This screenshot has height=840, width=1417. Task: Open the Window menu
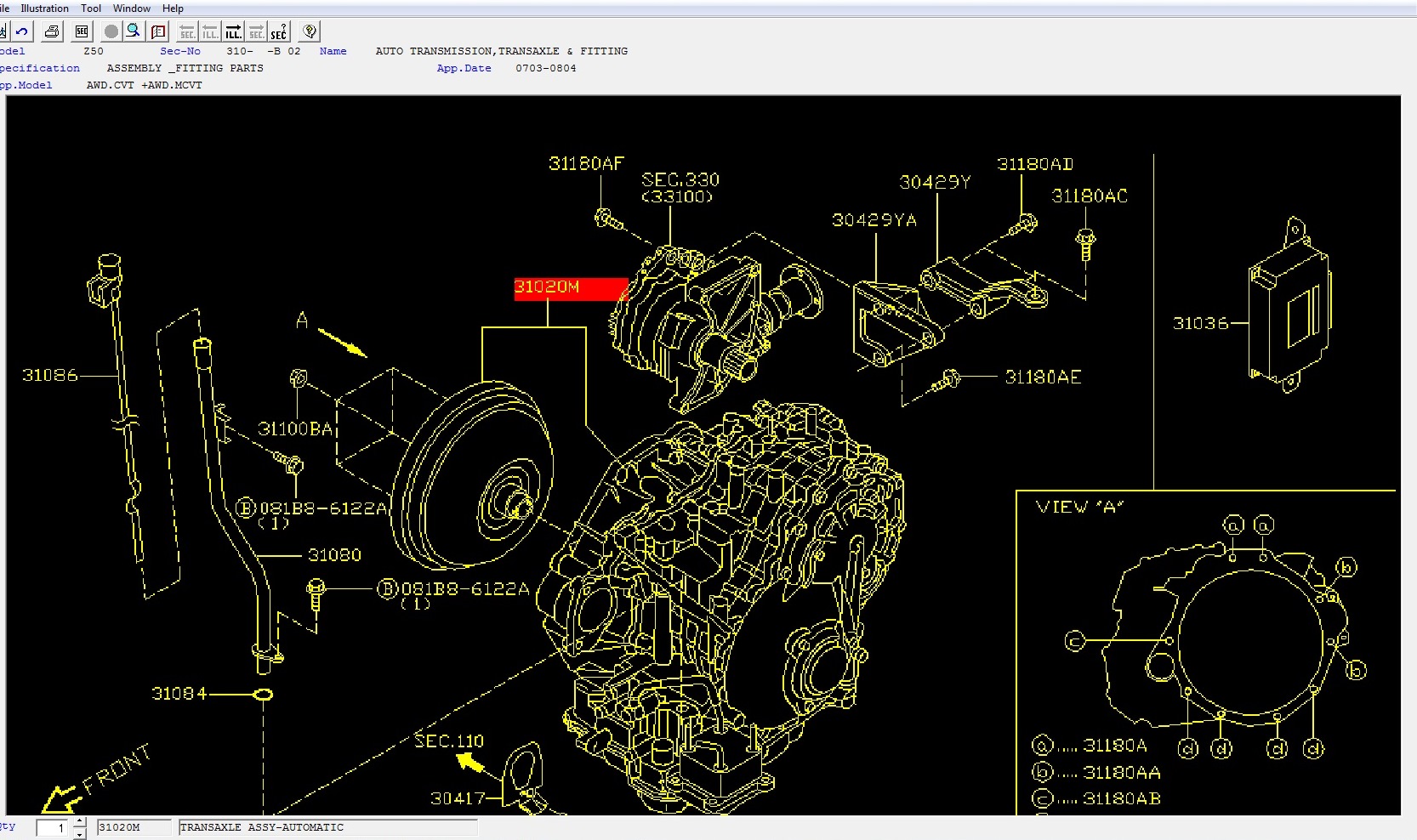[x=132, y=9]
